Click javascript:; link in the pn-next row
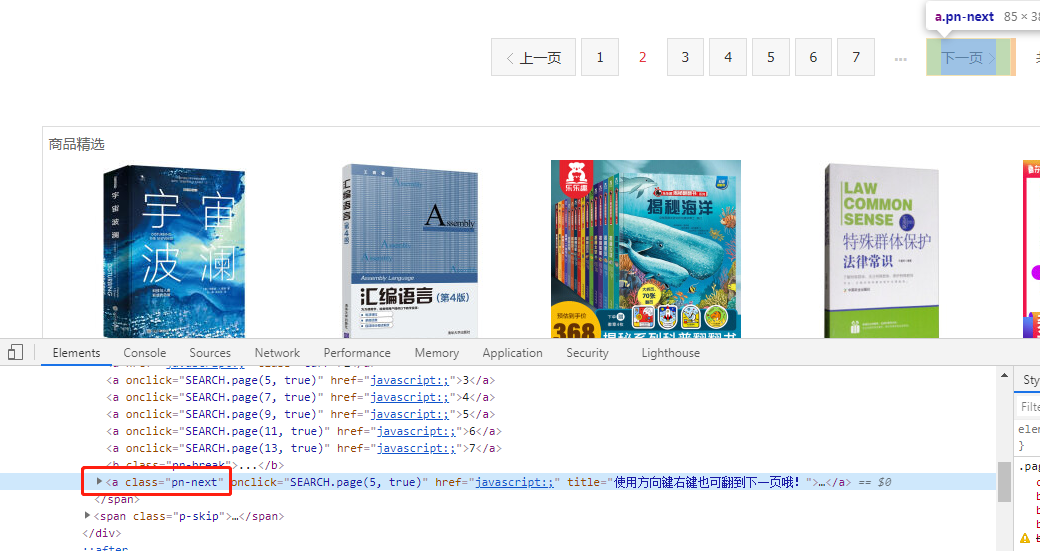This screenshot has width=1040, height=551. tap(514, 482)
